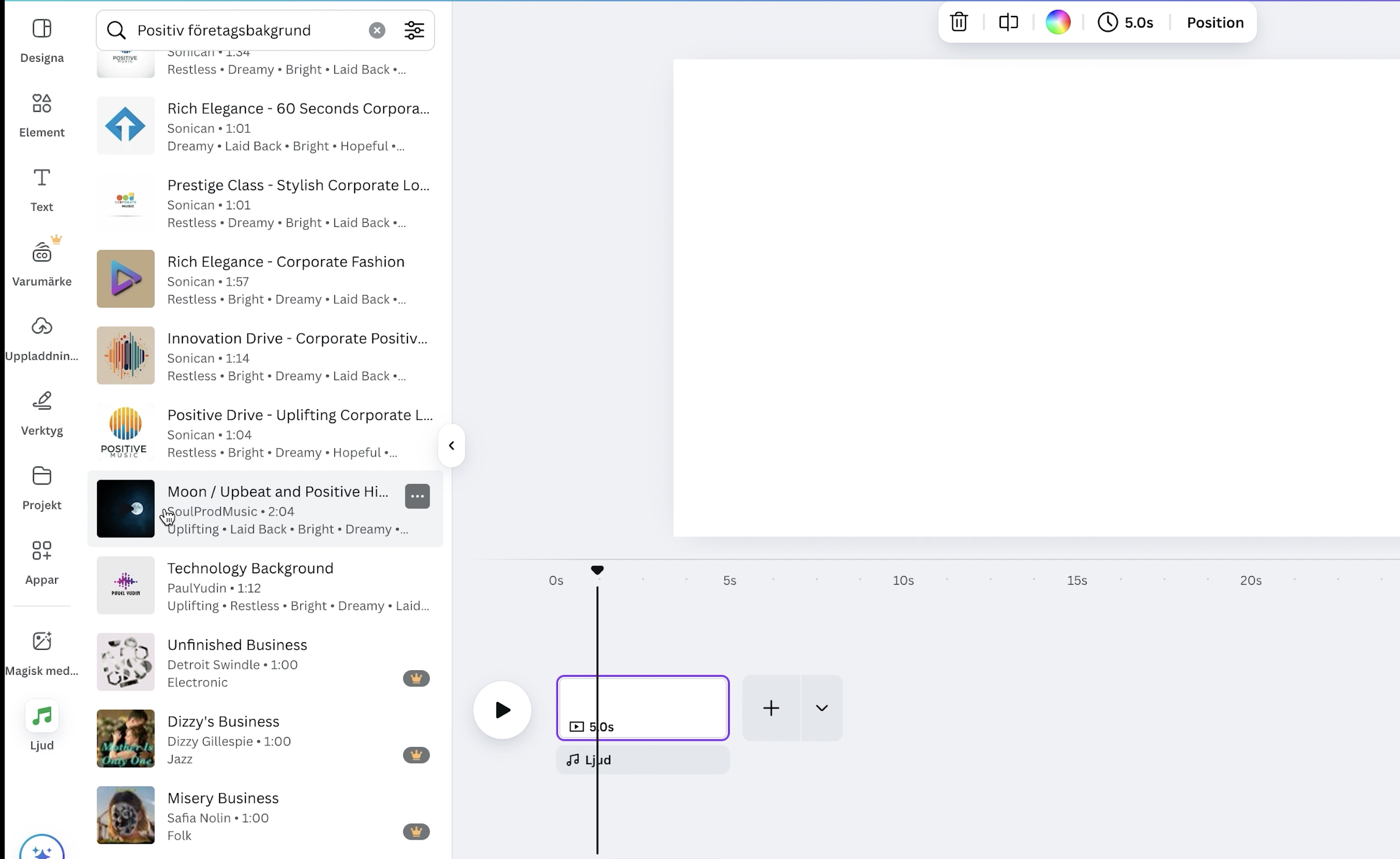Clear the search field text
Image resolution: width=1400 pixels, height=859 pixels.
(x=377, y=30)
